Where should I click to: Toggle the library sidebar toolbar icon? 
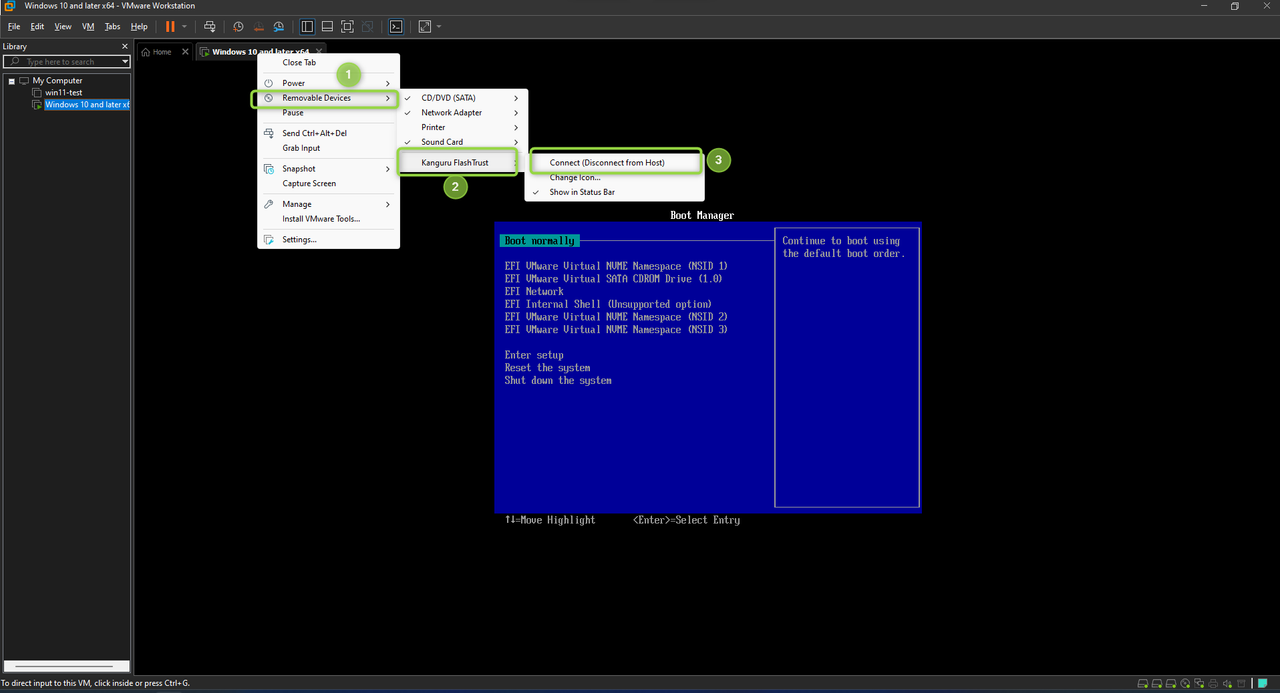tap(307, 26)
